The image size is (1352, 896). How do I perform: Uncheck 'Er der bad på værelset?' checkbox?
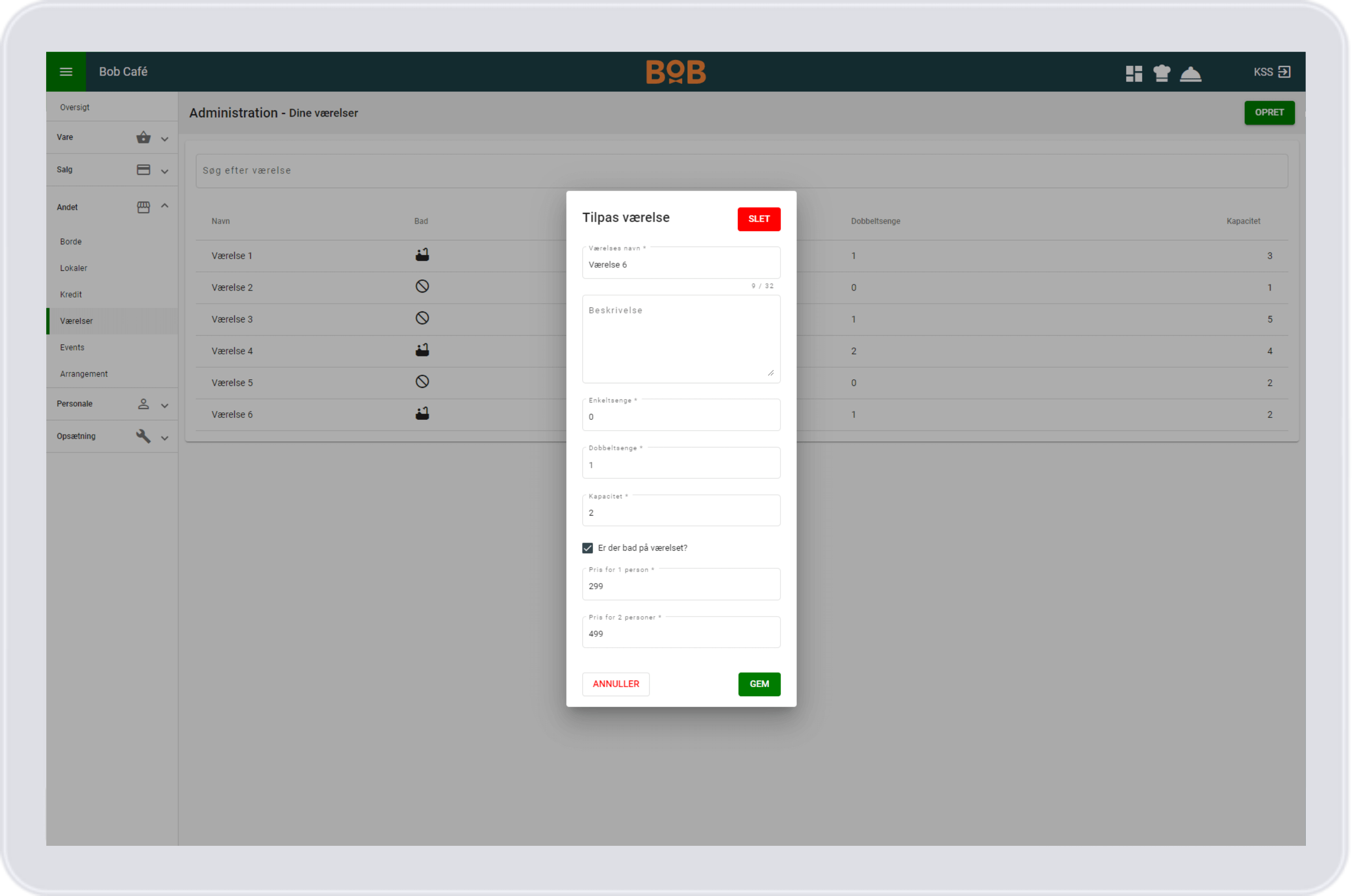pos(587,548)
